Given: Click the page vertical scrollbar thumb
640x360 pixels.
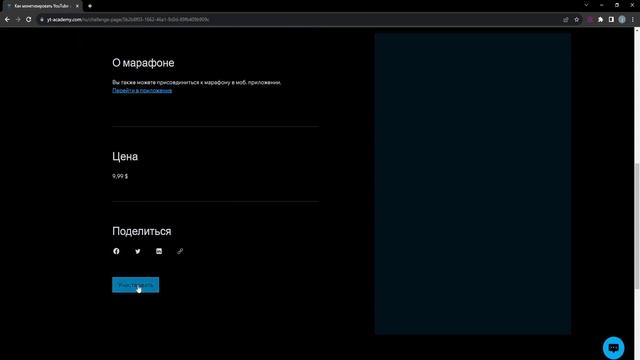Looking at the screenshot, I should pos(637,227).
